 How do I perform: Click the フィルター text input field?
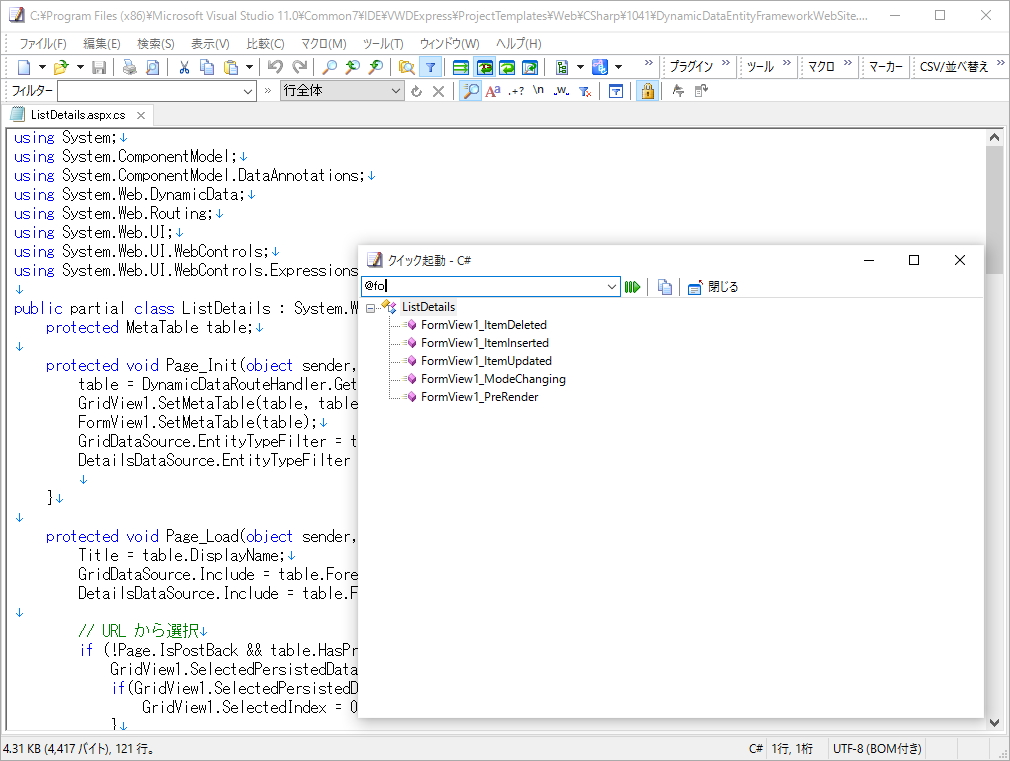click(x=149, y=91)
